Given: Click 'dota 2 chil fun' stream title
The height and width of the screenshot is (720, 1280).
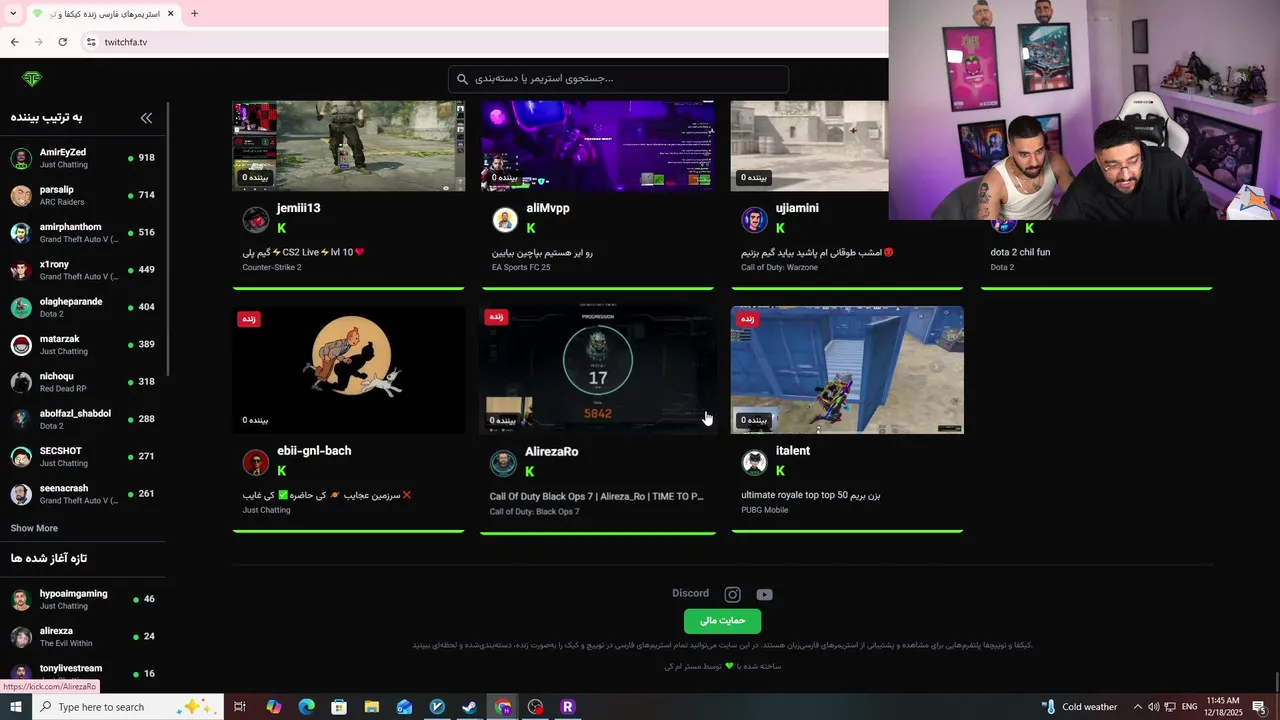Looking at the screenshot, I should pyautogui.click(x=1020, y=253).
